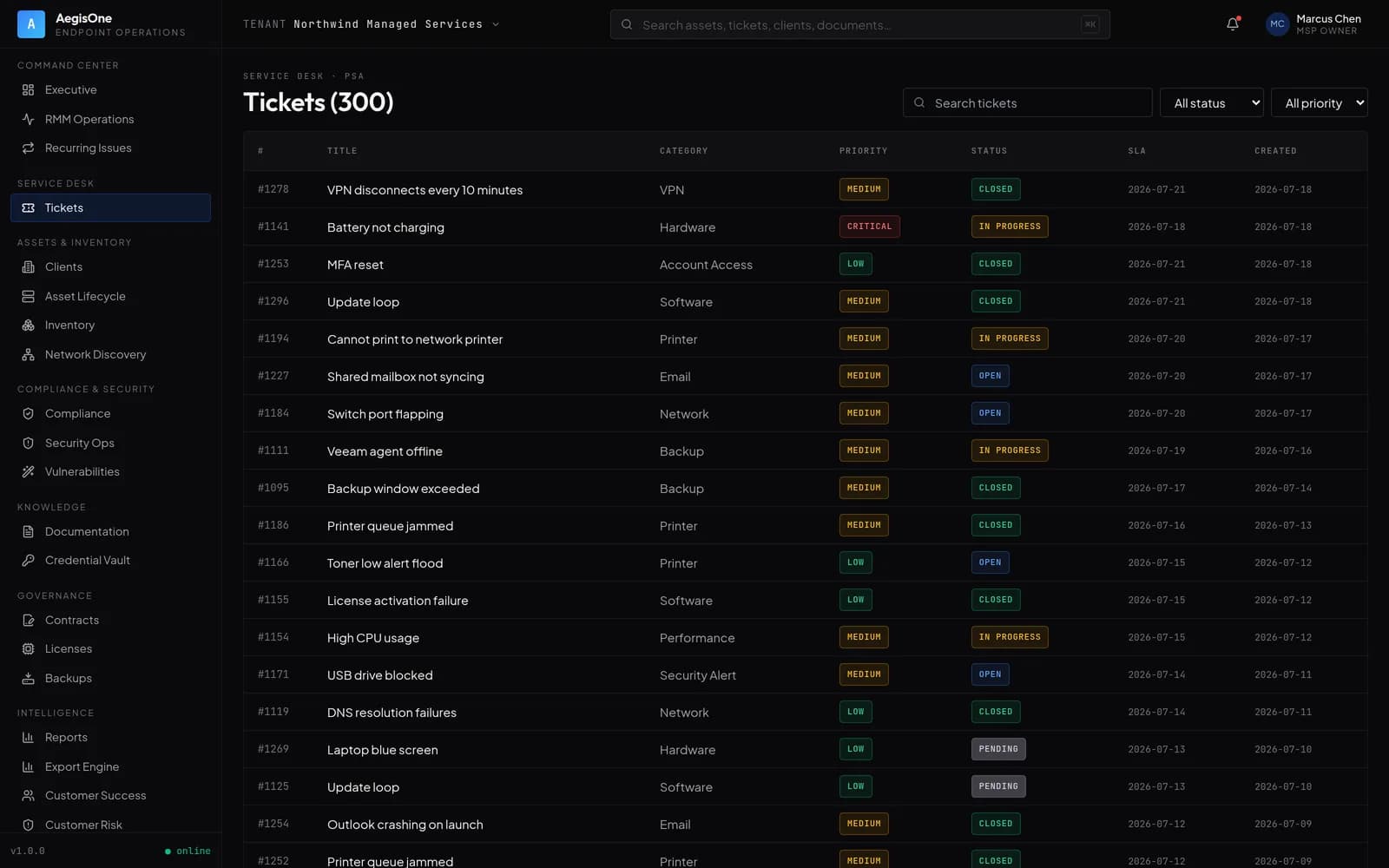
Task: Click the Vulnerabilities icon
Action: (28, 472)
